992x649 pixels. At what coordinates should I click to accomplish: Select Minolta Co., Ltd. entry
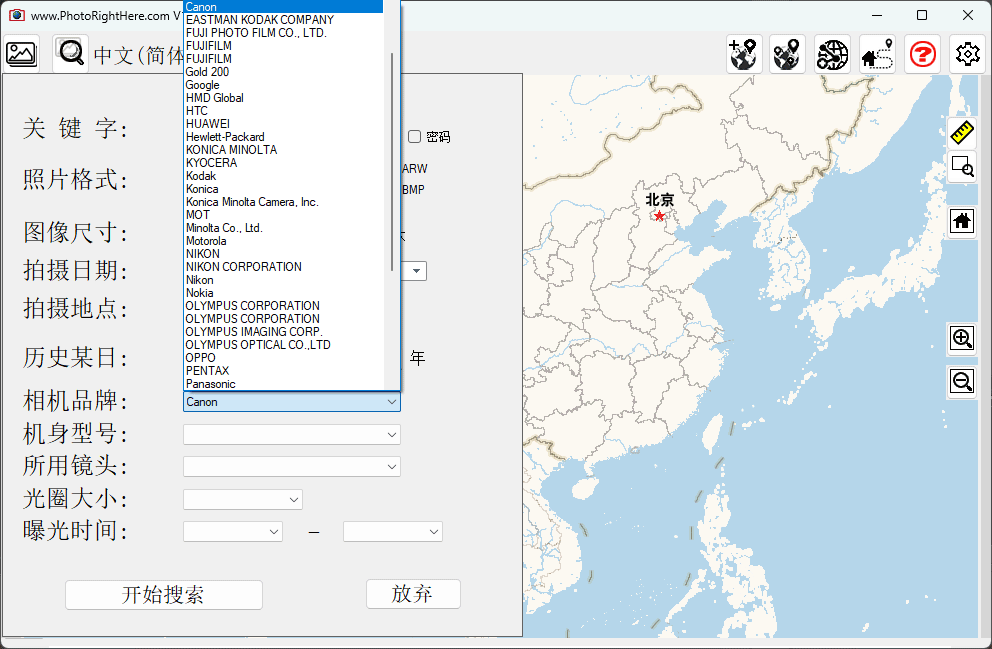(283, 228)
